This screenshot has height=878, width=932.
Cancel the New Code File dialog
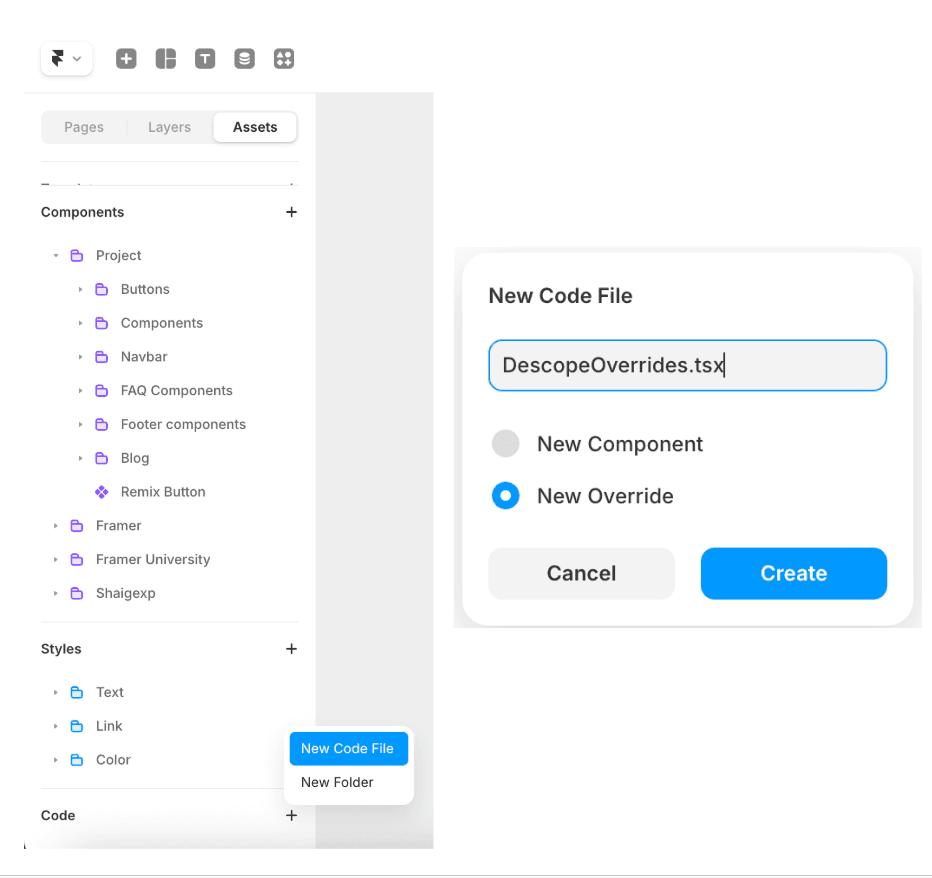[x=581, y=573]
